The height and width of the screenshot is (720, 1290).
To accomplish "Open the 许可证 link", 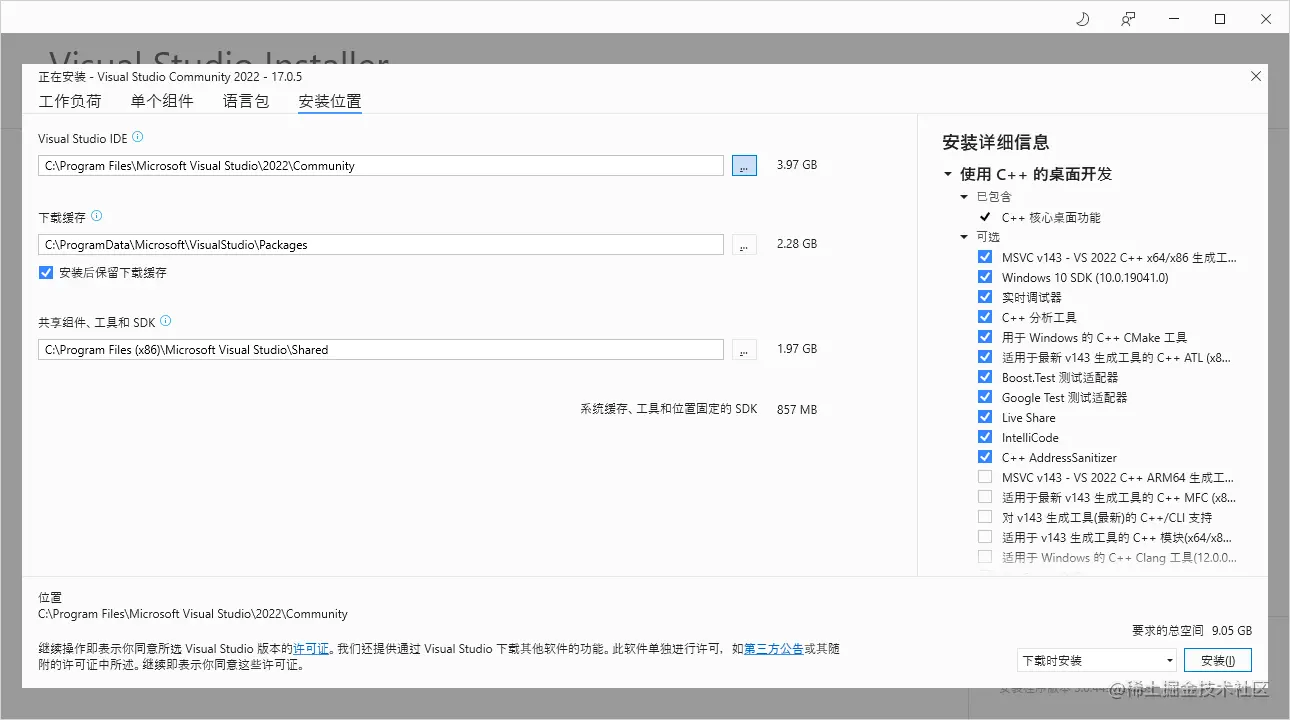I will [x=311, y=649].
